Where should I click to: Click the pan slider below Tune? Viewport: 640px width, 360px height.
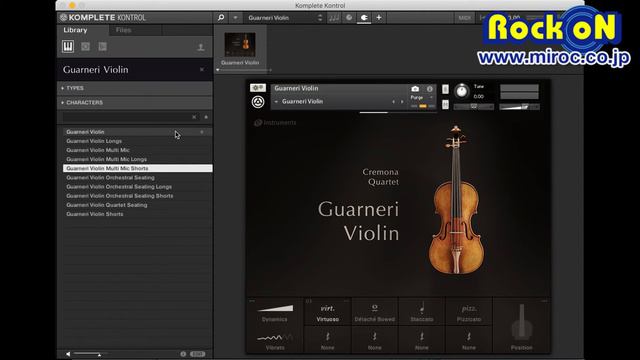click(x=473, y=107)
